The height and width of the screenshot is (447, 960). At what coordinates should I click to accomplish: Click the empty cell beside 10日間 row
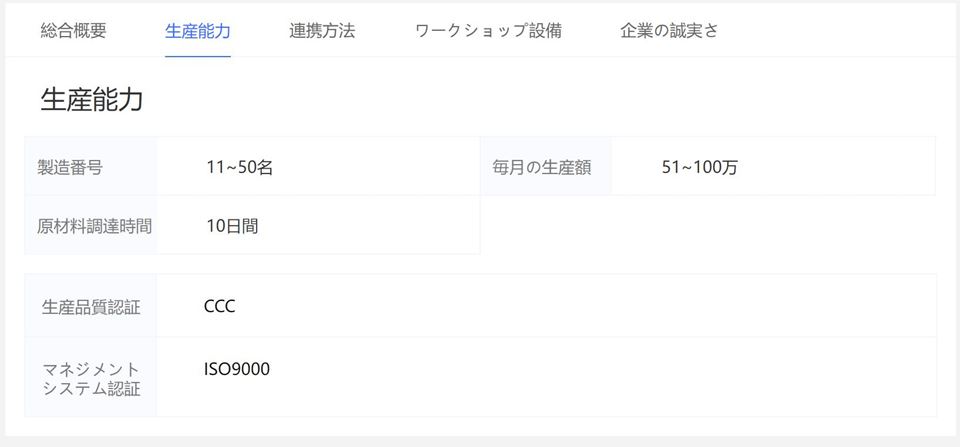[708, 225]
